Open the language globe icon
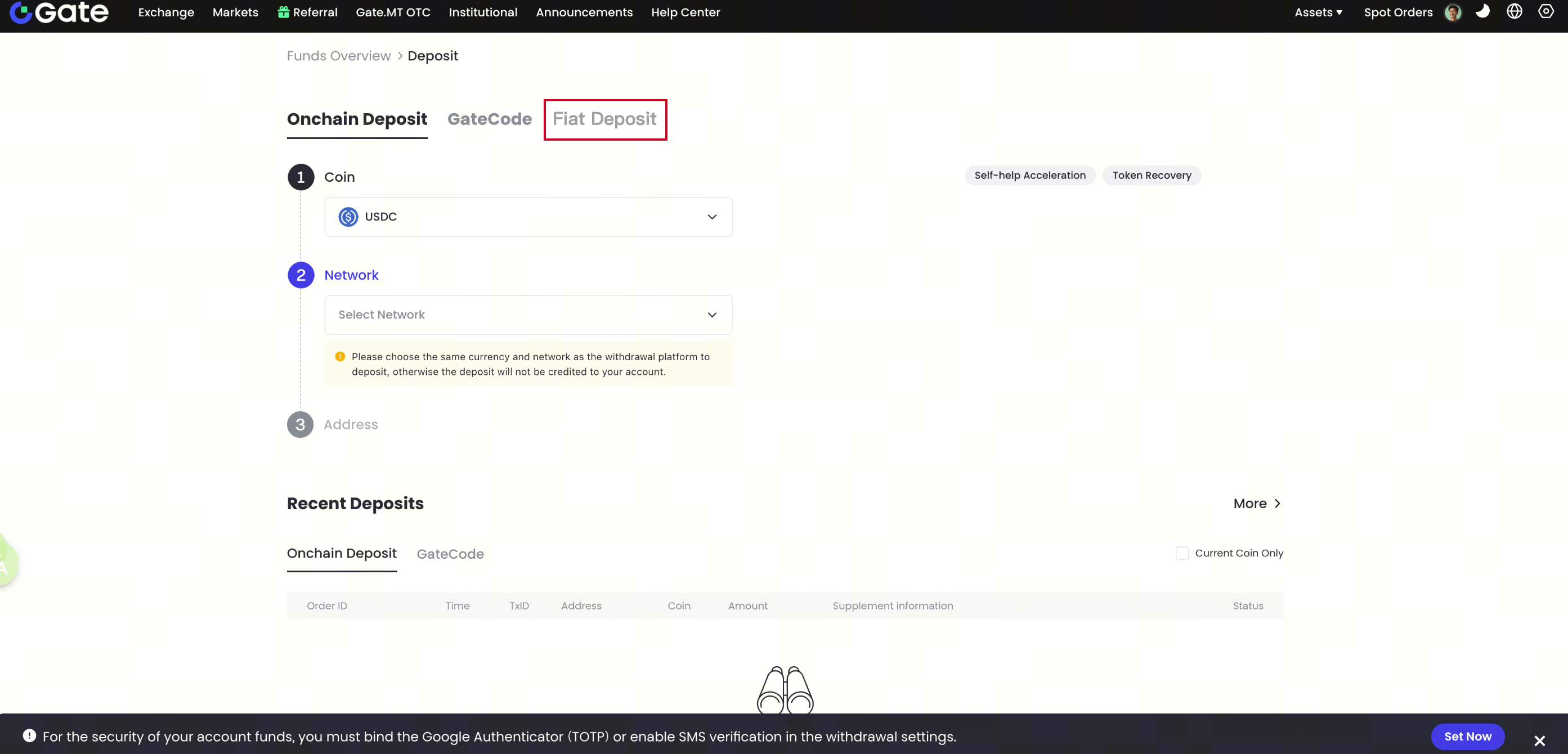Image resolution: width=1568 pixels, height=754 pixels. click(1514, 12)
